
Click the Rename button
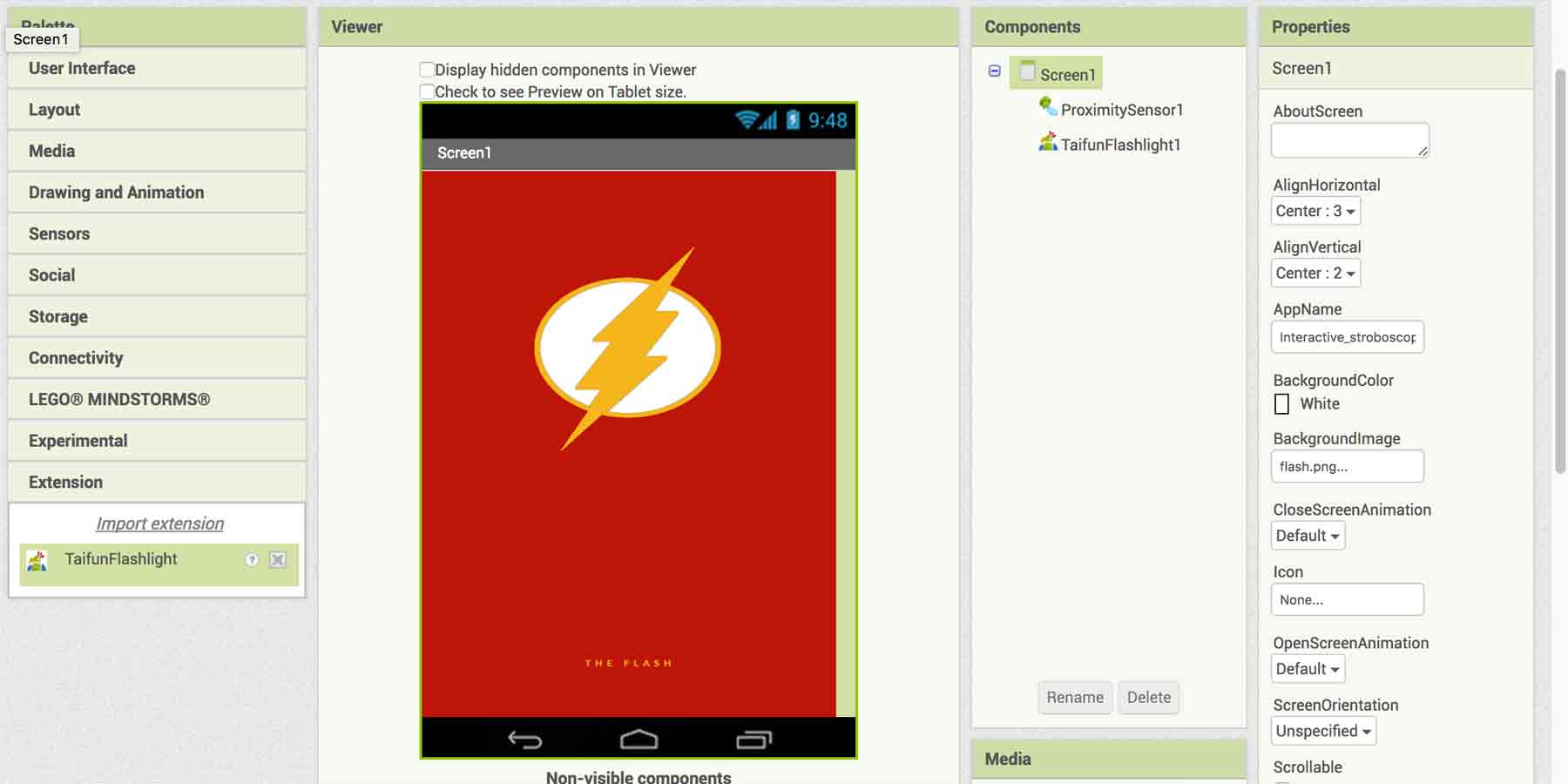1075,698
